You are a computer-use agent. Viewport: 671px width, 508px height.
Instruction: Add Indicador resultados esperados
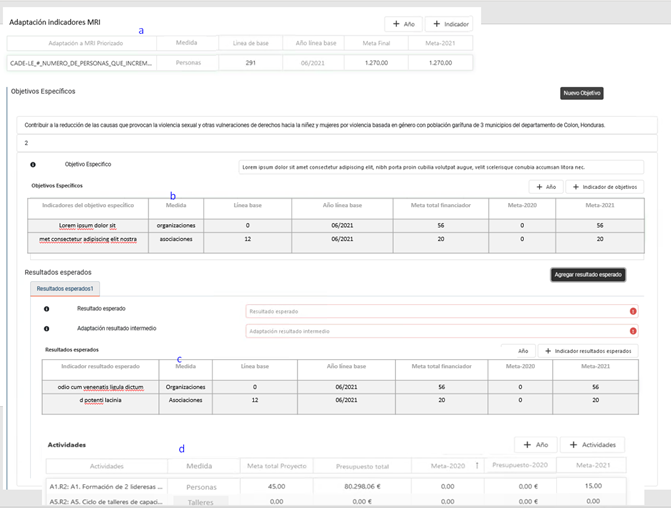[x=588, y=351]
